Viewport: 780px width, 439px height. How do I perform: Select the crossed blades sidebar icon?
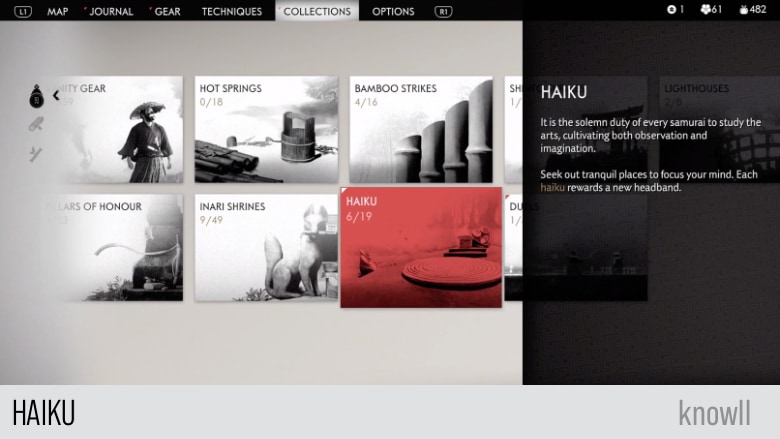[x=36, y=154]
